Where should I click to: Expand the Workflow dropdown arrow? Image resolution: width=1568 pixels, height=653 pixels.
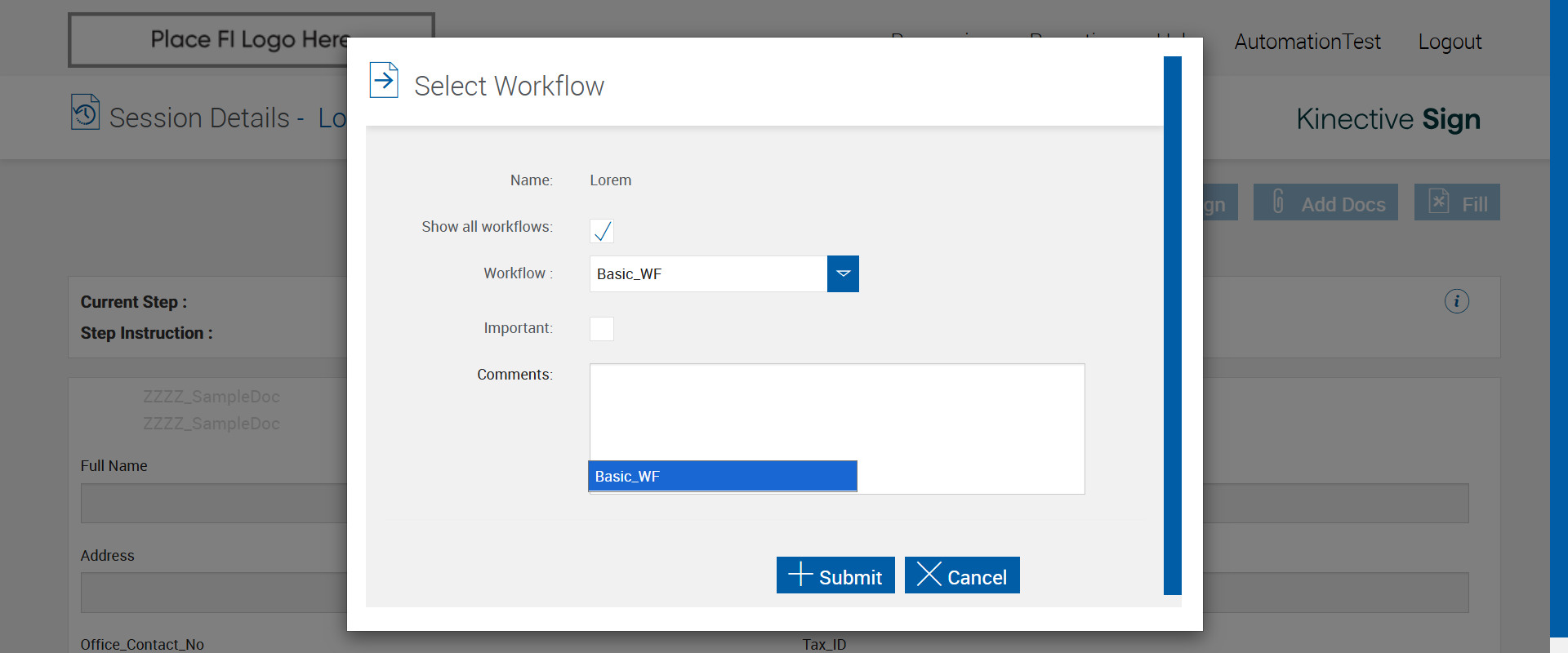click(x=843, y=273)
